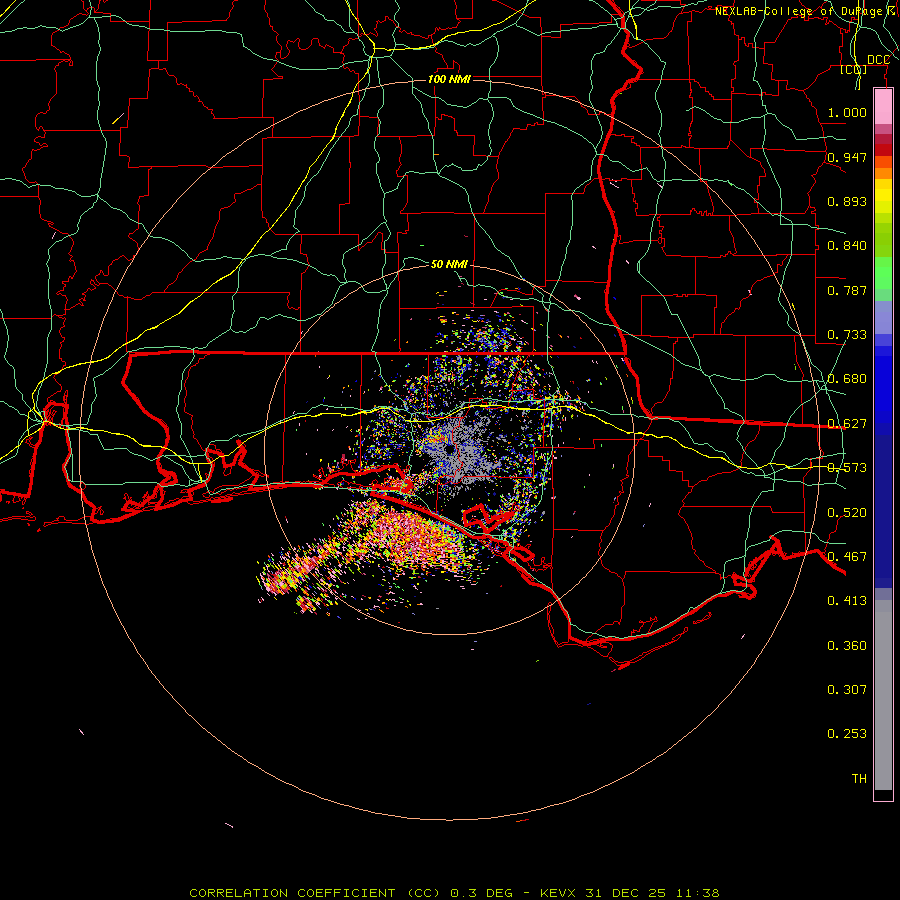Click the 11:38 timestamp text
Viewport: 900px width, 900px height.
point(697,893)
